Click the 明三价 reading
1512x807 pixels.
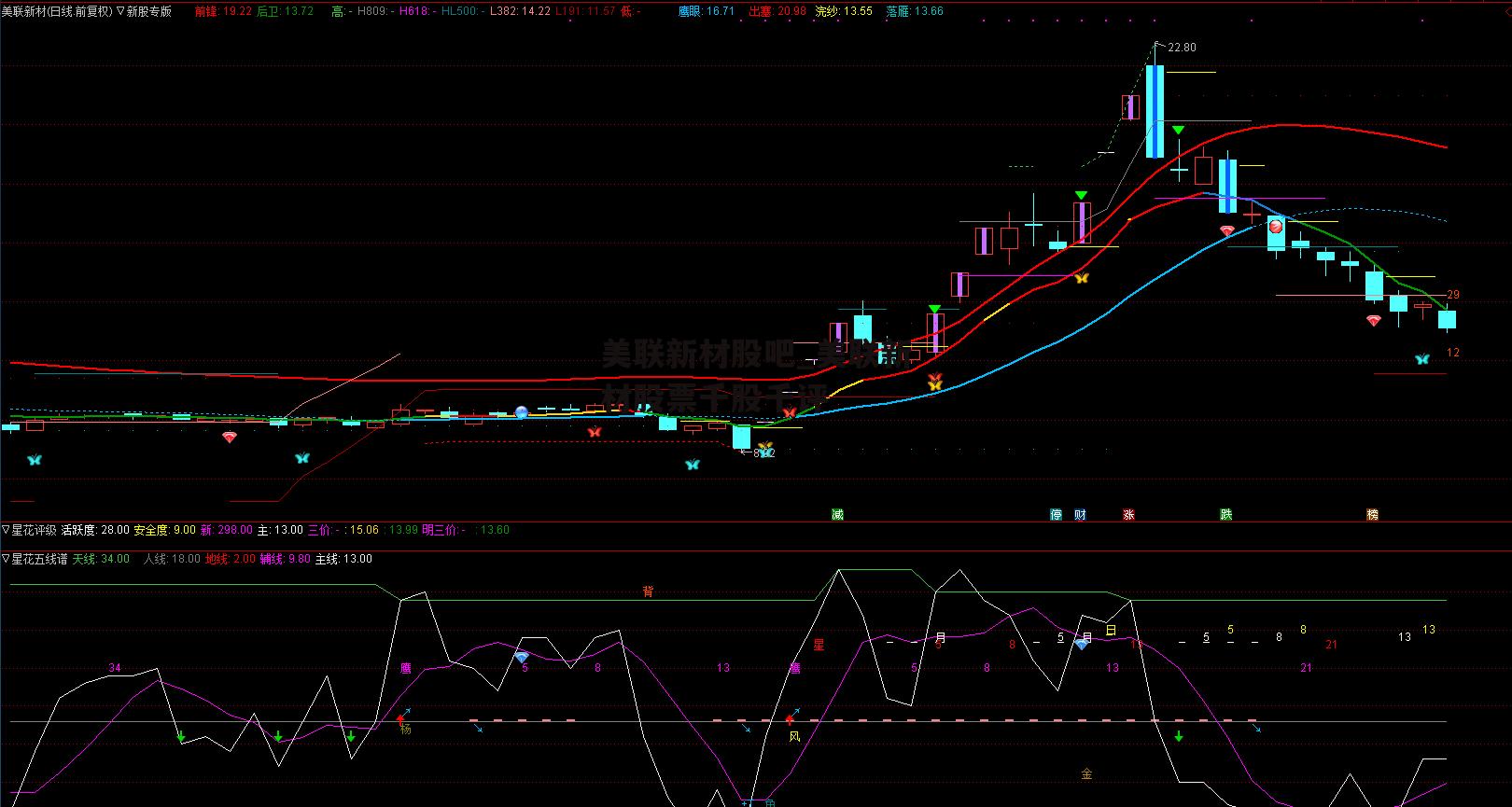coord(443,530)
